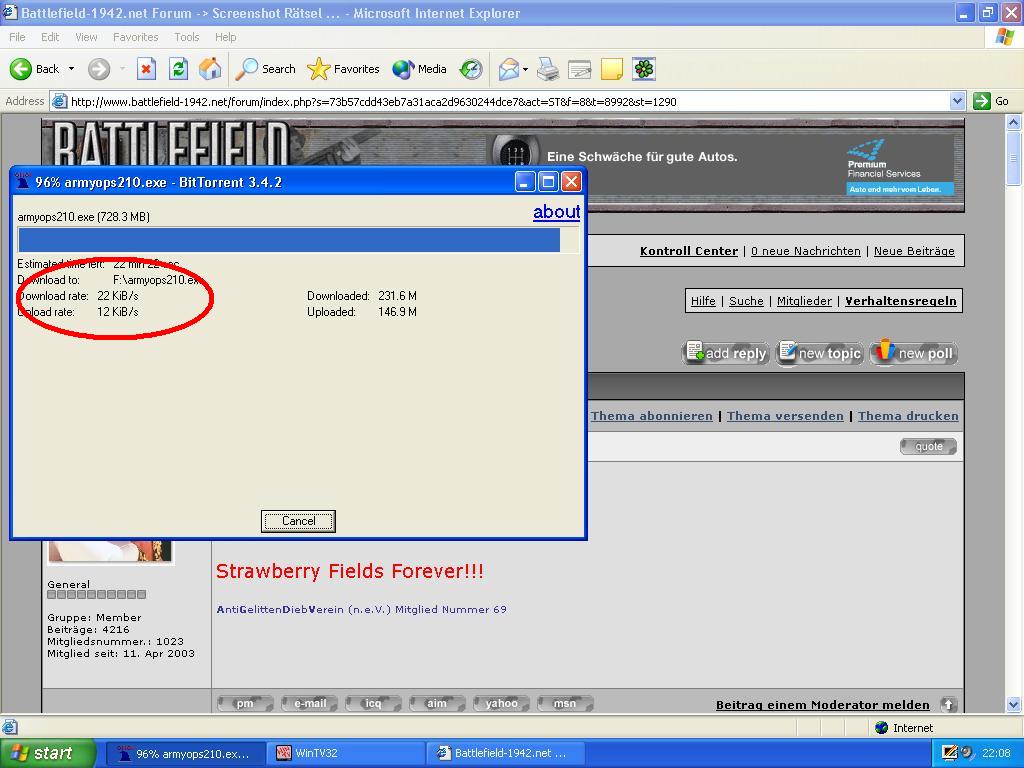Read the Verhaltensregeln link
This screenshot has height=768, width=1024.
[901, 301]
